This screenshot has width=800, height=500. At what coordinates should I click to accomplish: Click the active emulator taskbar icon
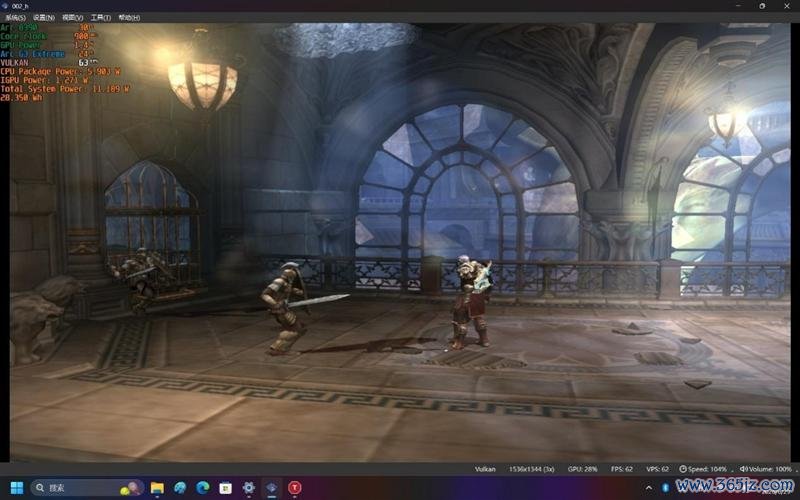click(x=271, y=488)
